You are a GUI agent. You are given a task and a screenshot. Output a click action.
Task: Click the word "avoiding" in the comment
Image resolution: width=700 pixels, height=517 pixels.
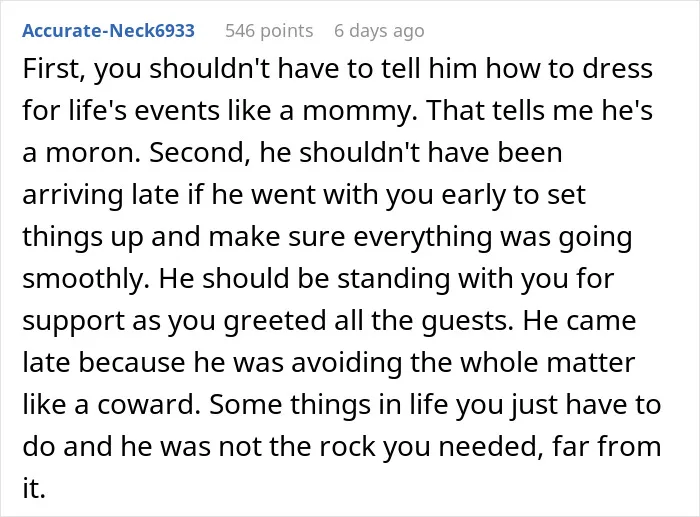coord(346,363)
